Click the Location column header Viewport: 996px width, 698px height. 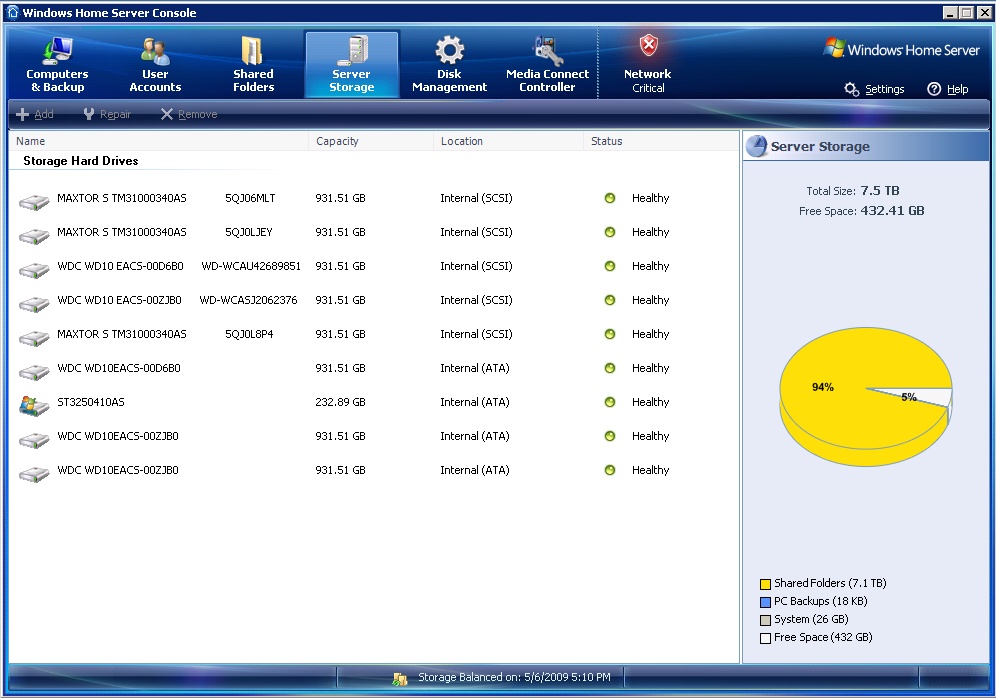pyautogui.click(x=461, y=141)
